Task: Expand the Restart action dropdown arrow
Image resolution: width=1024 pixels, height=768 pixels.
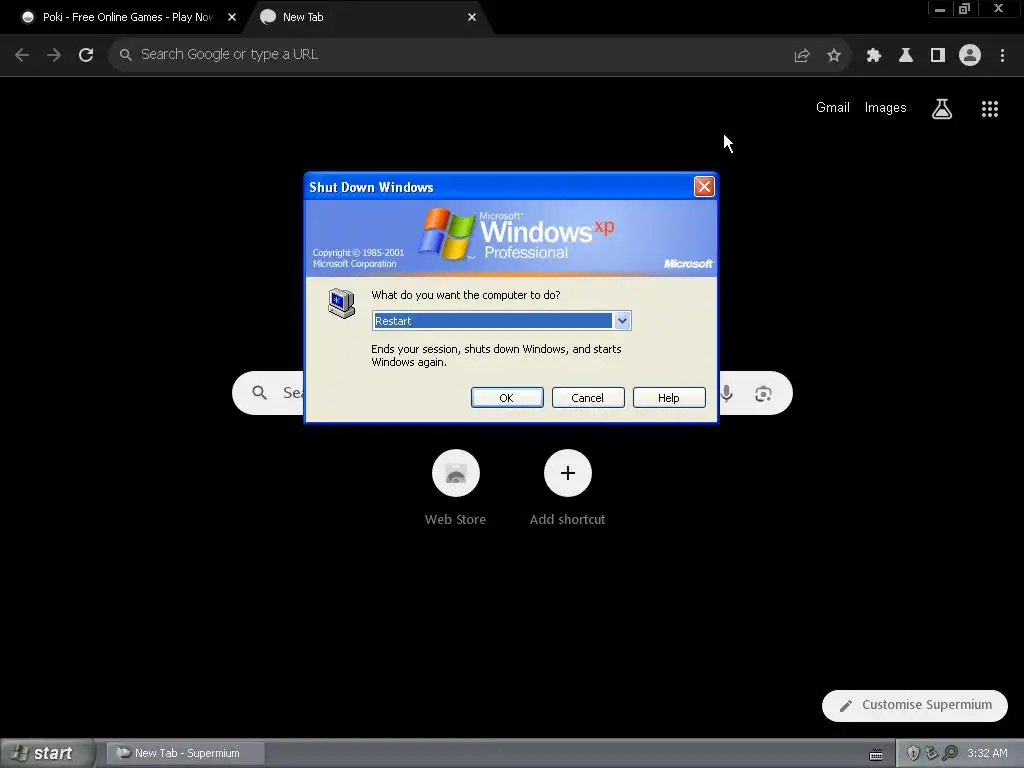Action: pos(622,321)
